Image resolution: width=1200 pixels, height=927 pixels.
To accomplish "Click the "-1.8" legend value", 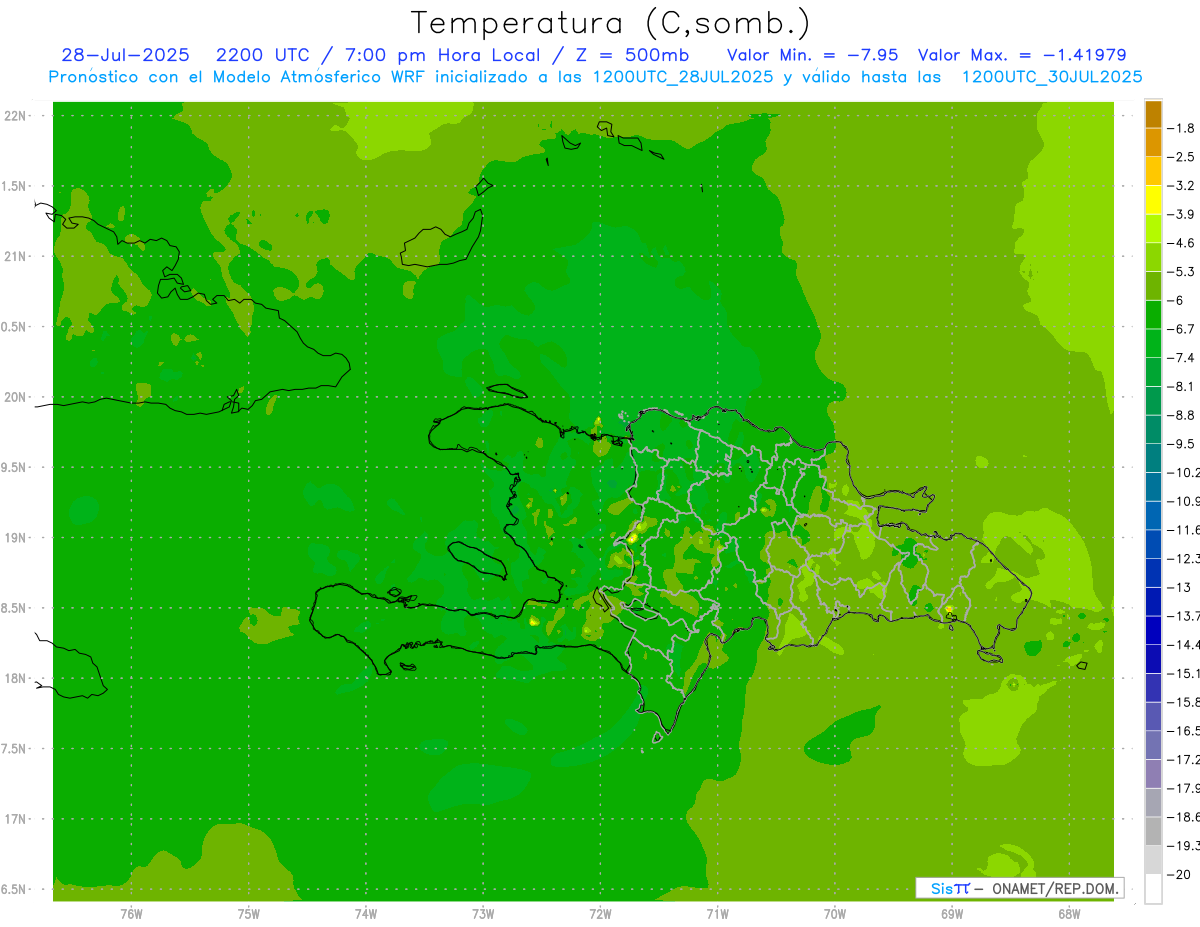I will point(1181,128).
